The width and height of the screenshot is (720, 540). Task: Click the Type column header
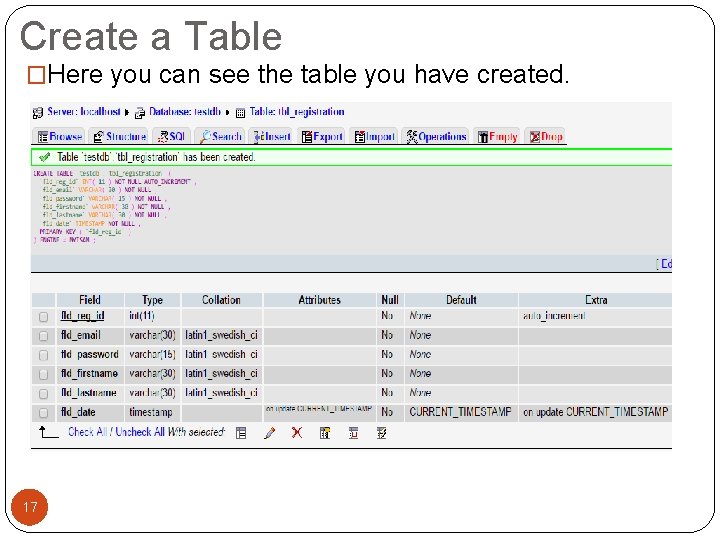[x=152, y=300]
